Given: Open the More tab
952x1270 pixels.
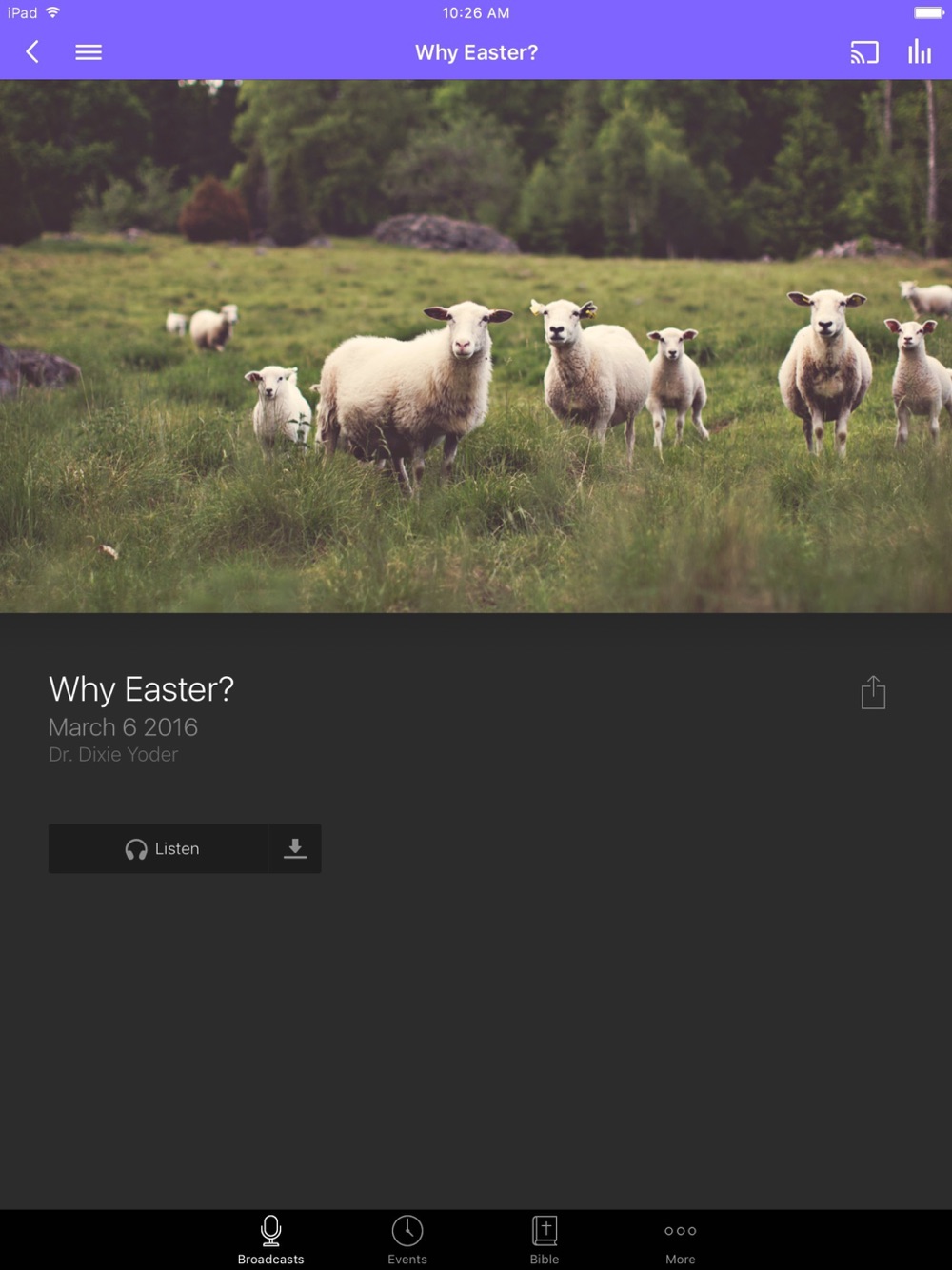Looking at the screenshot, I should coord(681,1240).
